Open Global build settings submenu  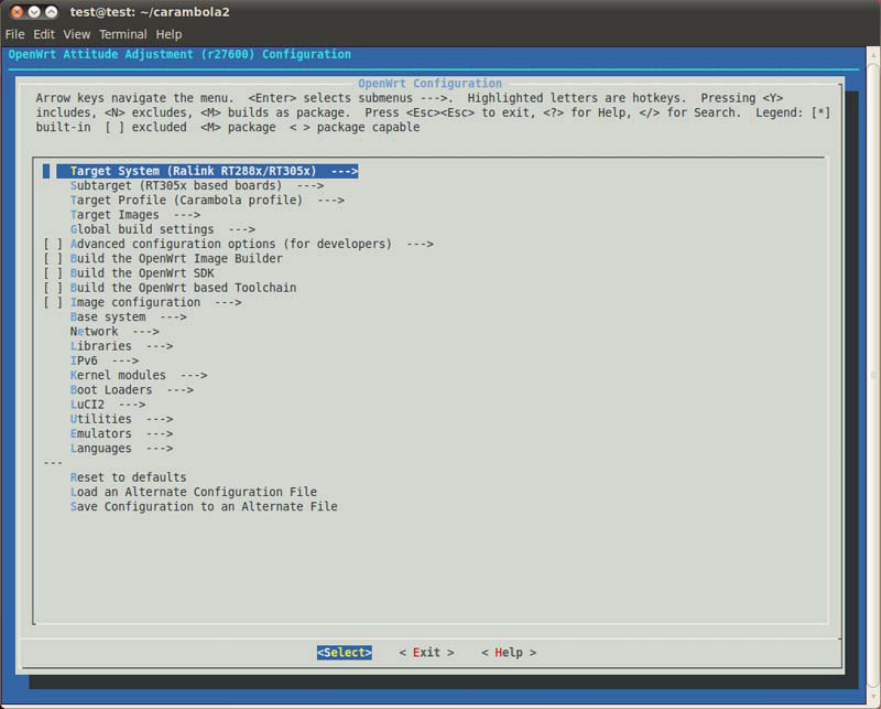[x=162, y=230]
